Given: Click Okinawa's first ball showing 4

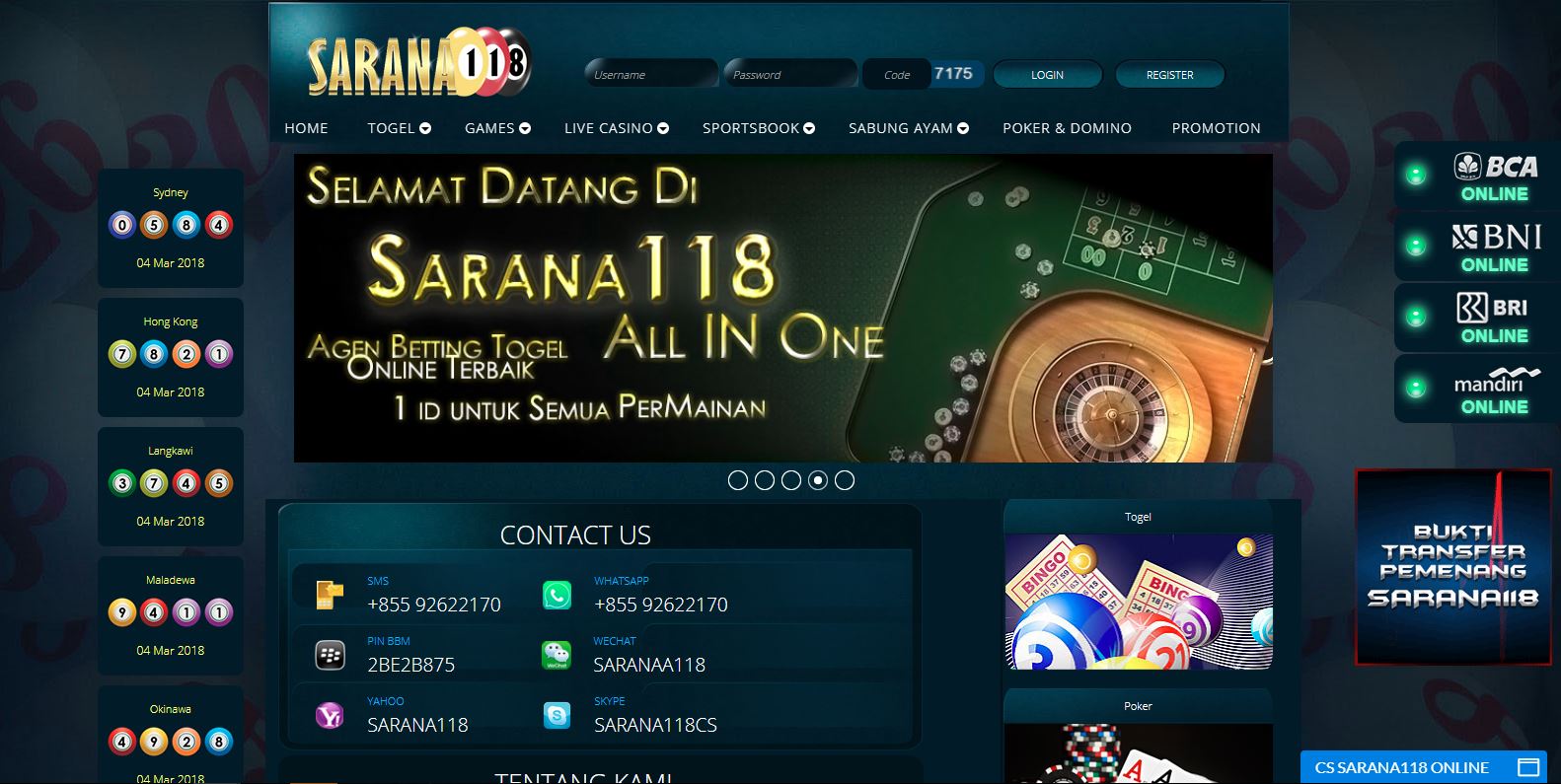Looking at the screenshot, I should [x=122, y=742].
